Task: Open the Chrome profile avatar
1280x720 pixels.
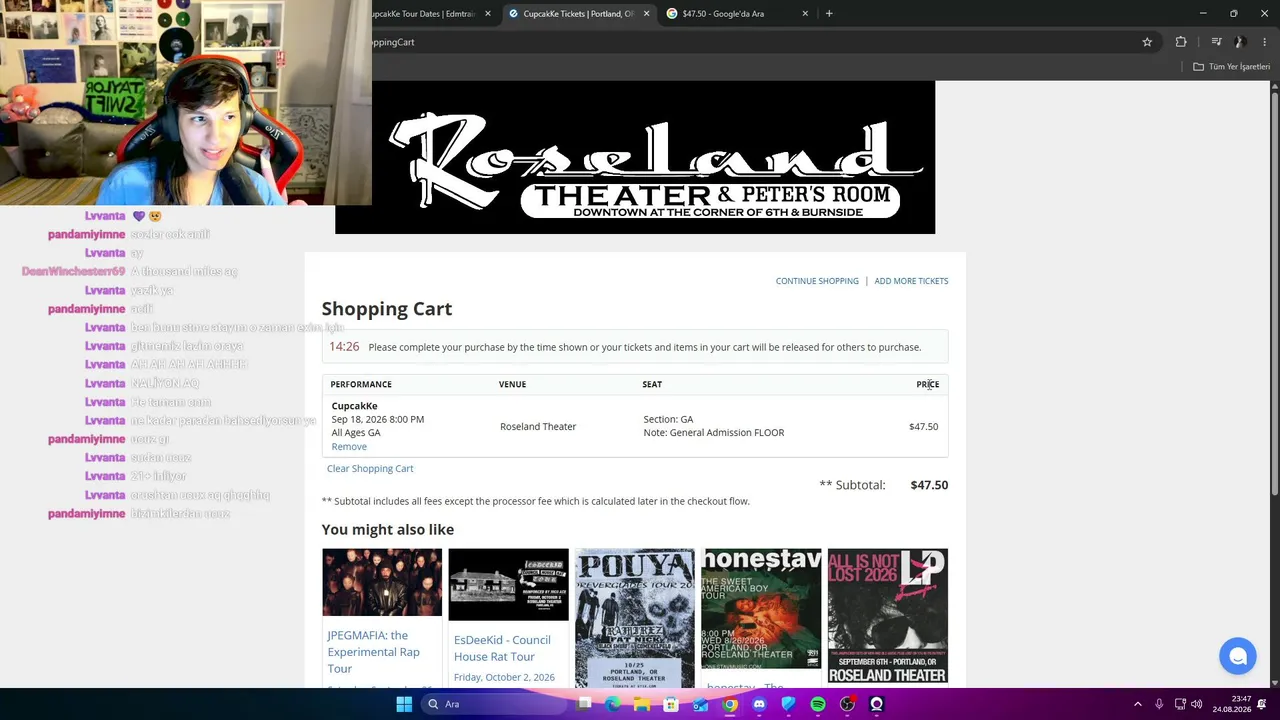Action: 1240,42
